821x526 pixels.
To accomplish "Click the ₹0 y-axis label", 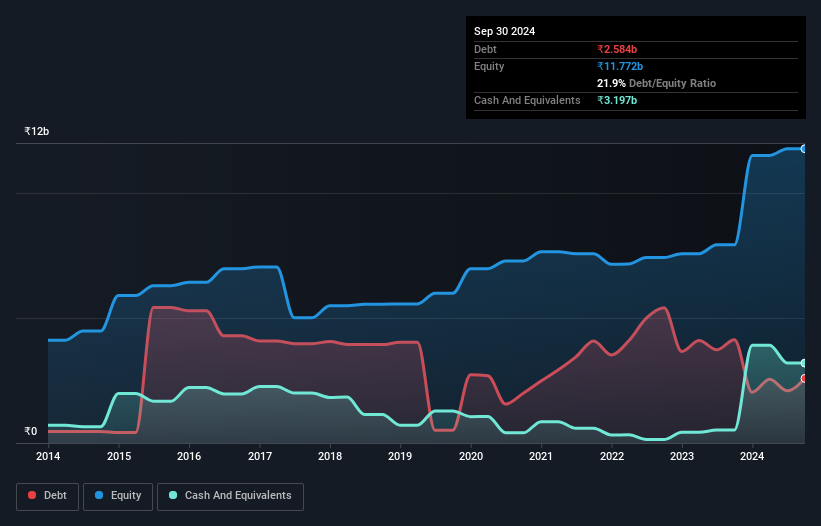I will [x=30, y=431].
